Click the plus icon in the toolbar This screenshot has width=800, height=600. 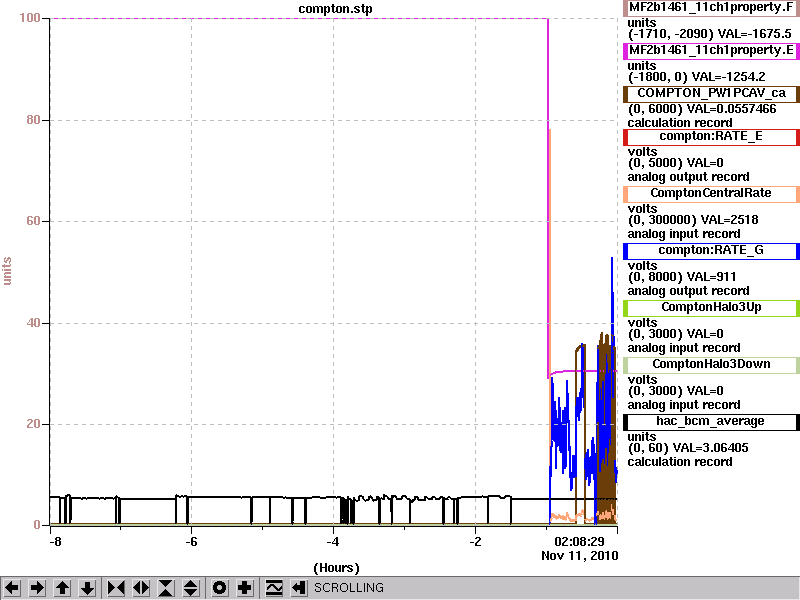pyautogui.click(x=244, y=588)
